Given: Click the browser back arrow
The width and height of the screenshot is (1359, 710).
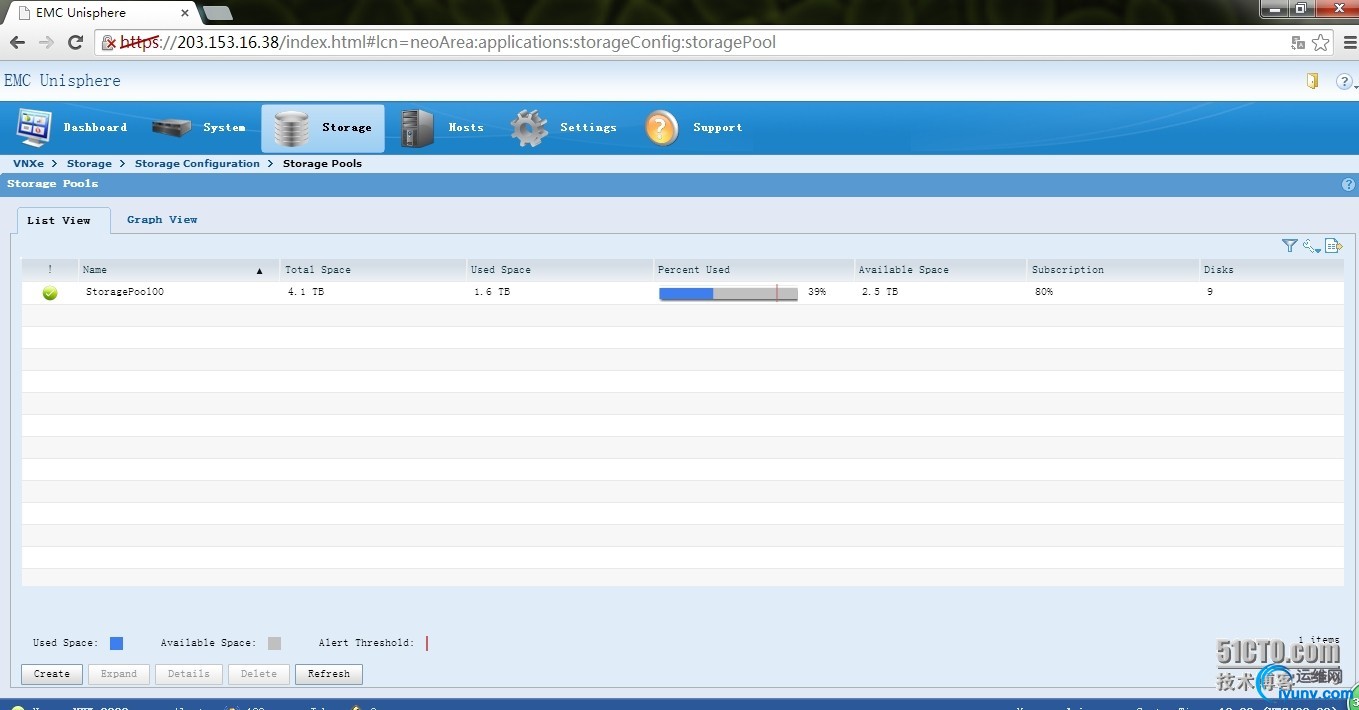Looking at the screenshot, I should (x=17, y=42).
